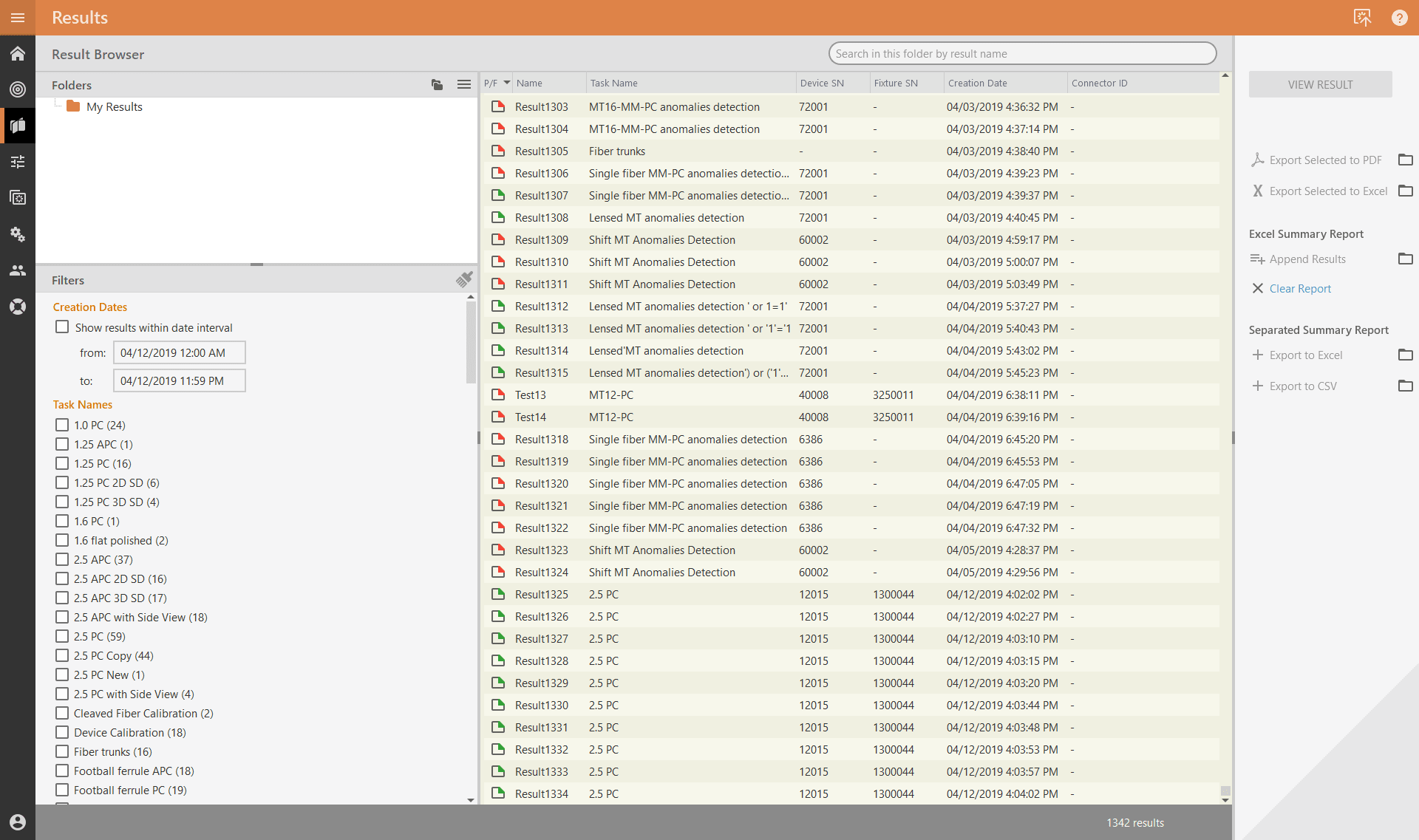Sort by Creation Date column header
The height and width of the screenshot is (840, 1419).
(977, 83)
